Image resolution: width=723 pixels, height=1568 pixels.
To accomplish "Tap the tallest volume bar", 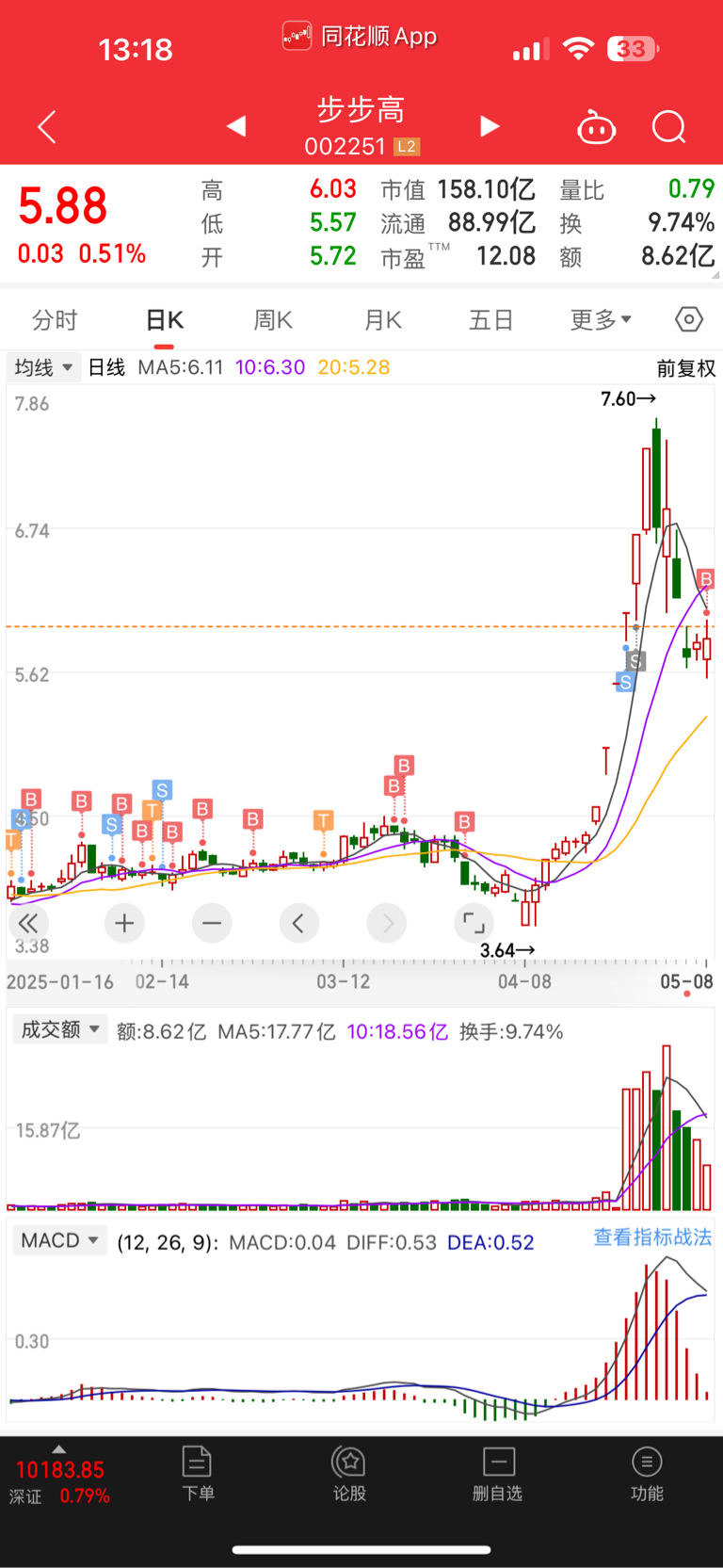I will [x=667, y=1127].
